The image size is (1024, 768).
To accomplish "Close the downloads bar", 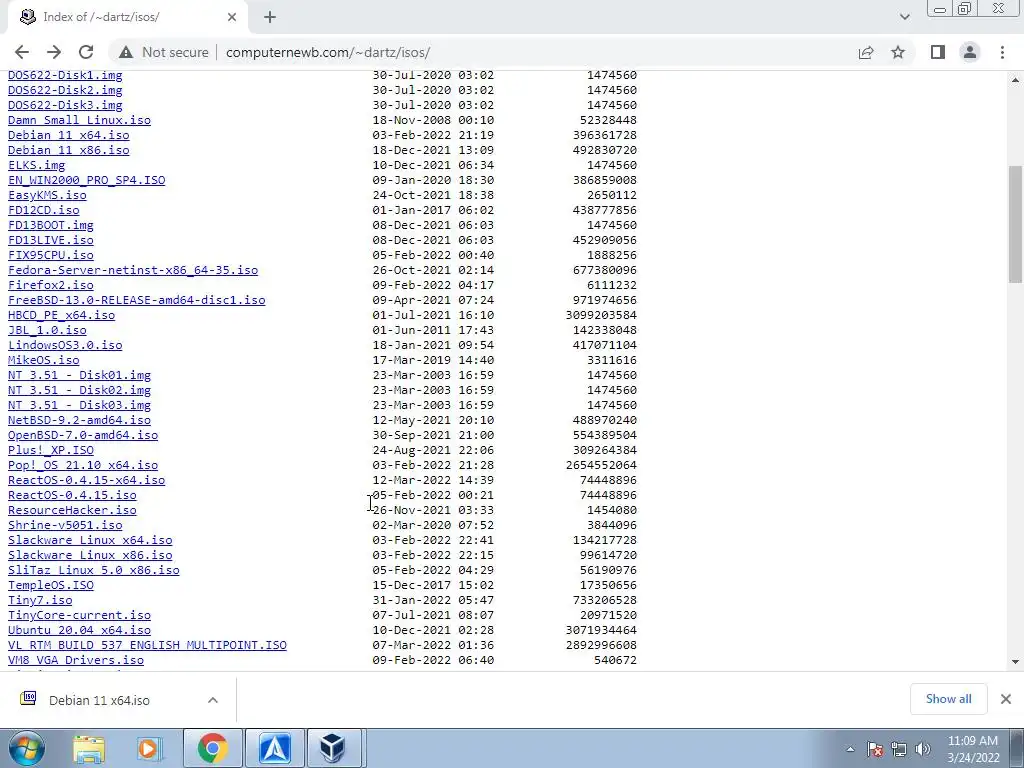I will (x=1006, y=699).
